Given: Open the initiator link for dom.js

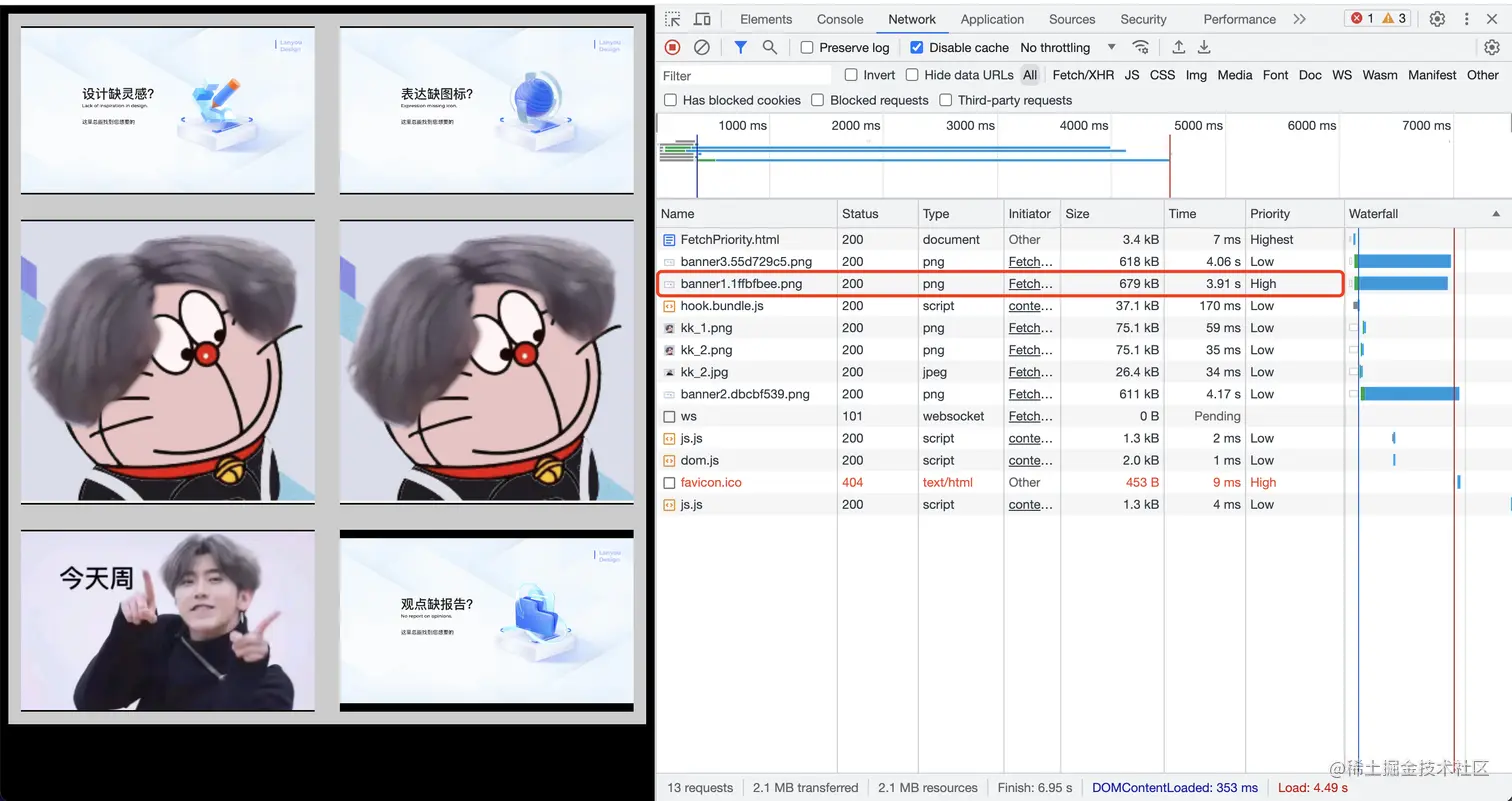Looking at the screenshot, I should 1030,460.
